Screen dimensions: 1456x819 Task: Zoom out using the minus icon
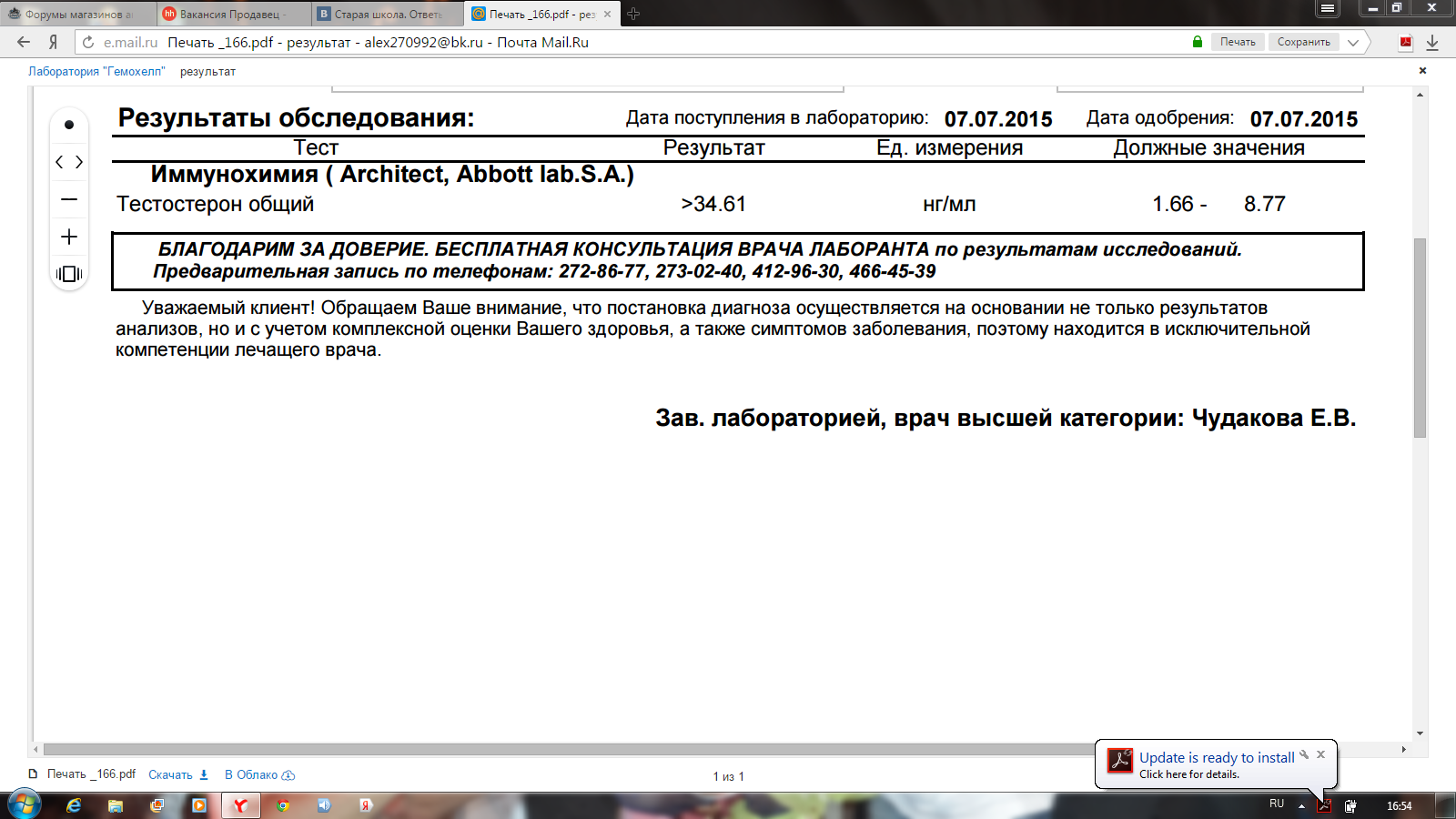pos(69,199)
